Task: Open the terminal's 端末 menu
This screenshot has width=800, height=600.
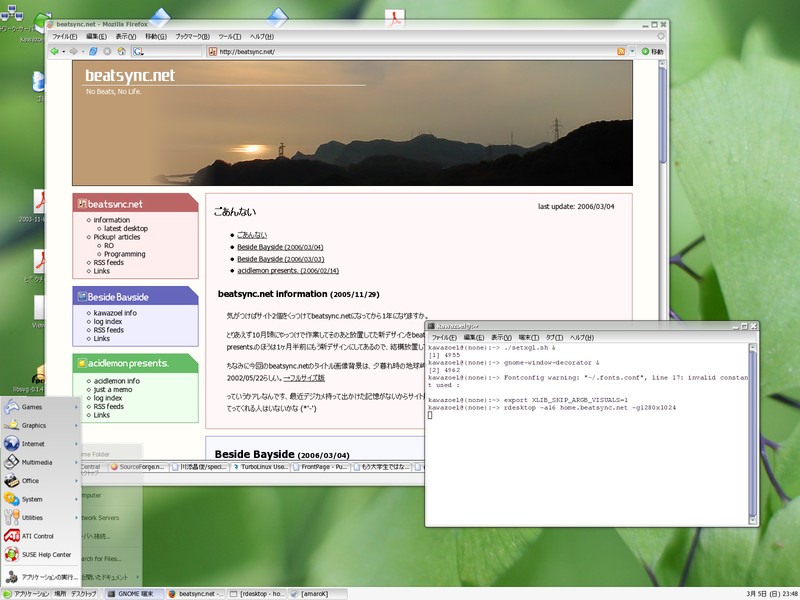Action: click(527, 338)
